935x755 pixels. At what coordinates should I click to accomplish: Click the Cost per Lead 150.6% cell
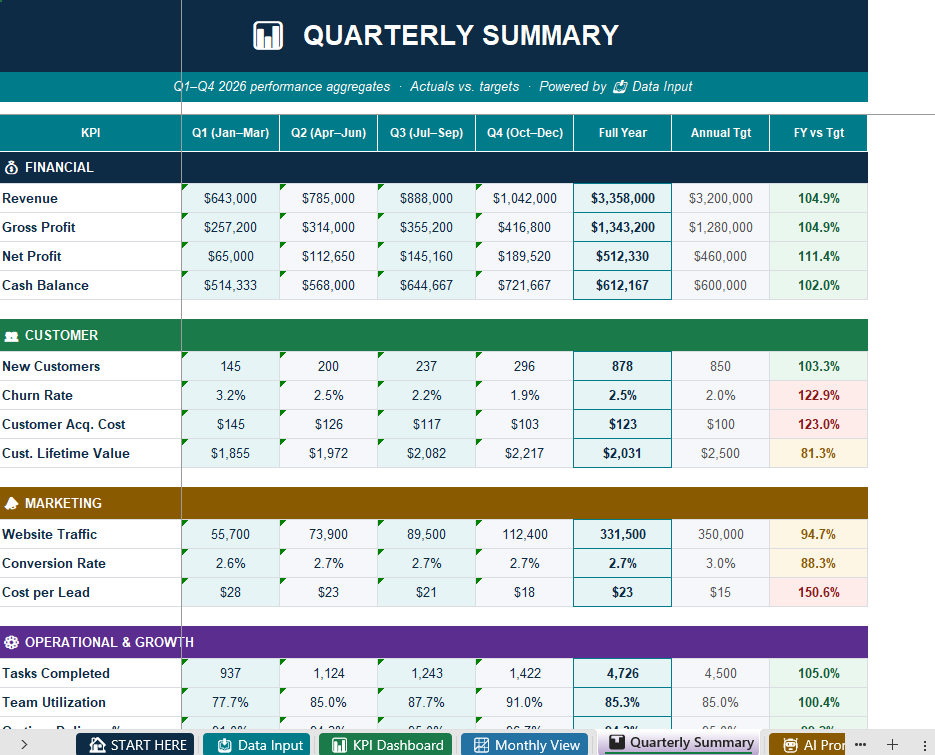point(819,592)
